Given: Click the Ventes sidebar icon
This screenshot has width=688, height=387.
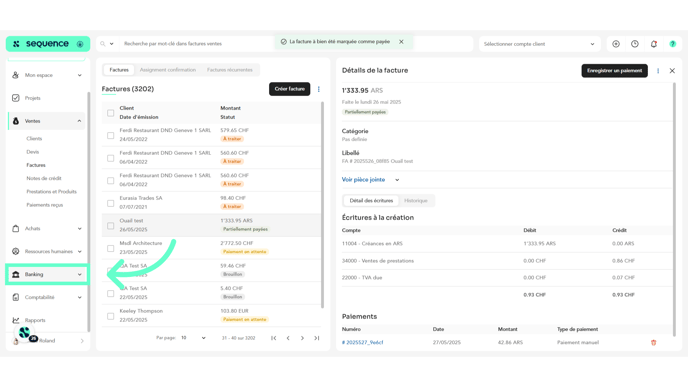Looking at the screenshot, I should (16, 121).
